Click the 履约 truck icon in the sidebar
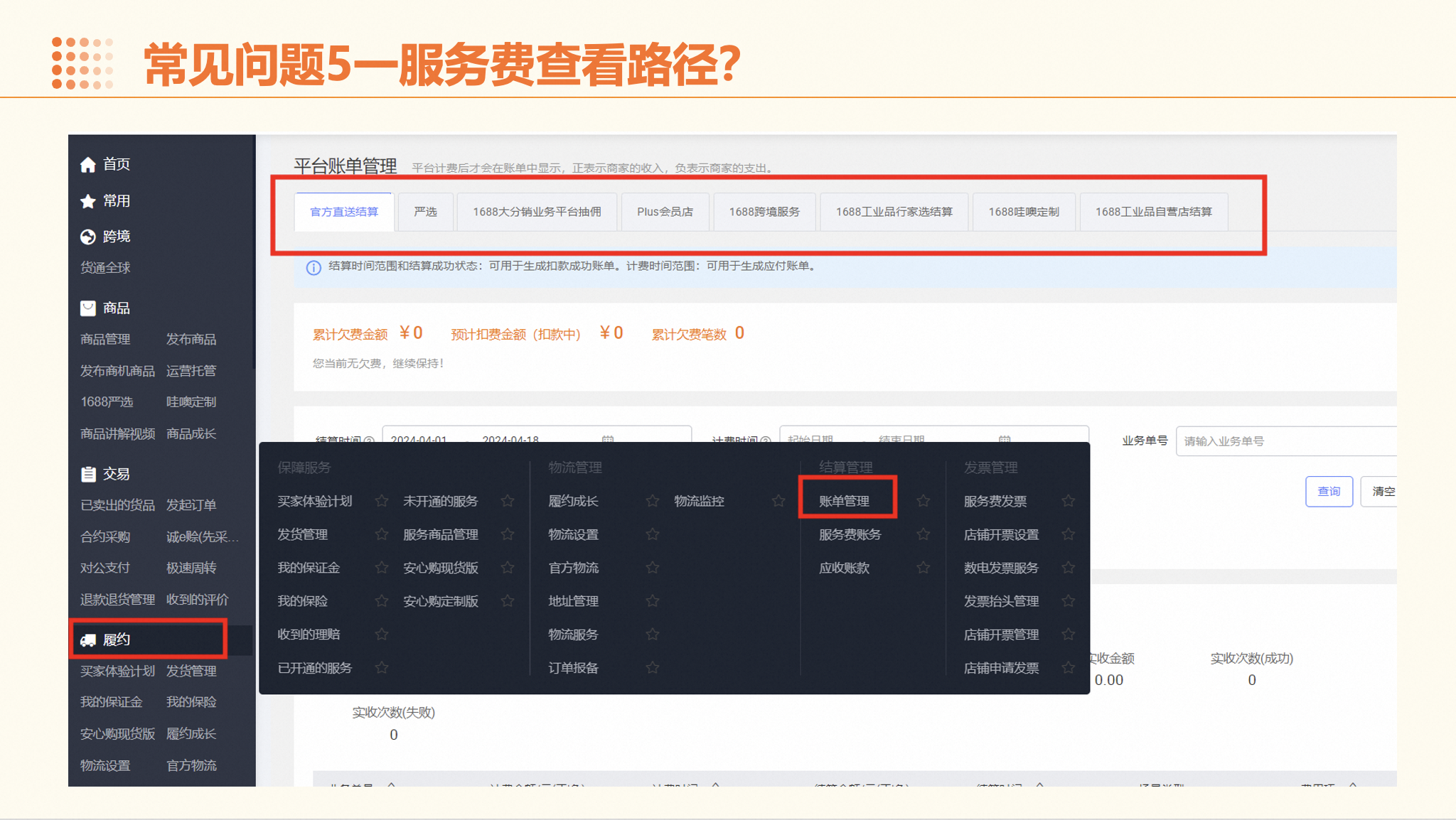This screenshot has width=1456, height=820. click(x=87, y=640)
